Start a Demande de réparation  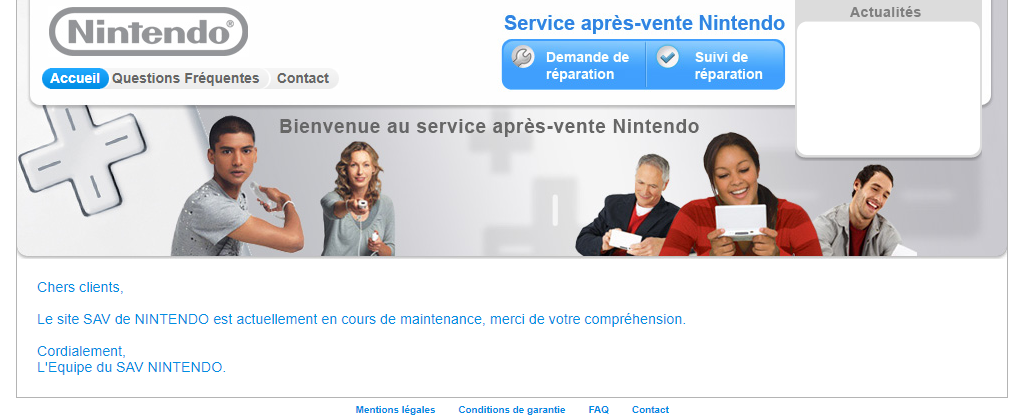(x=574, y=65)
